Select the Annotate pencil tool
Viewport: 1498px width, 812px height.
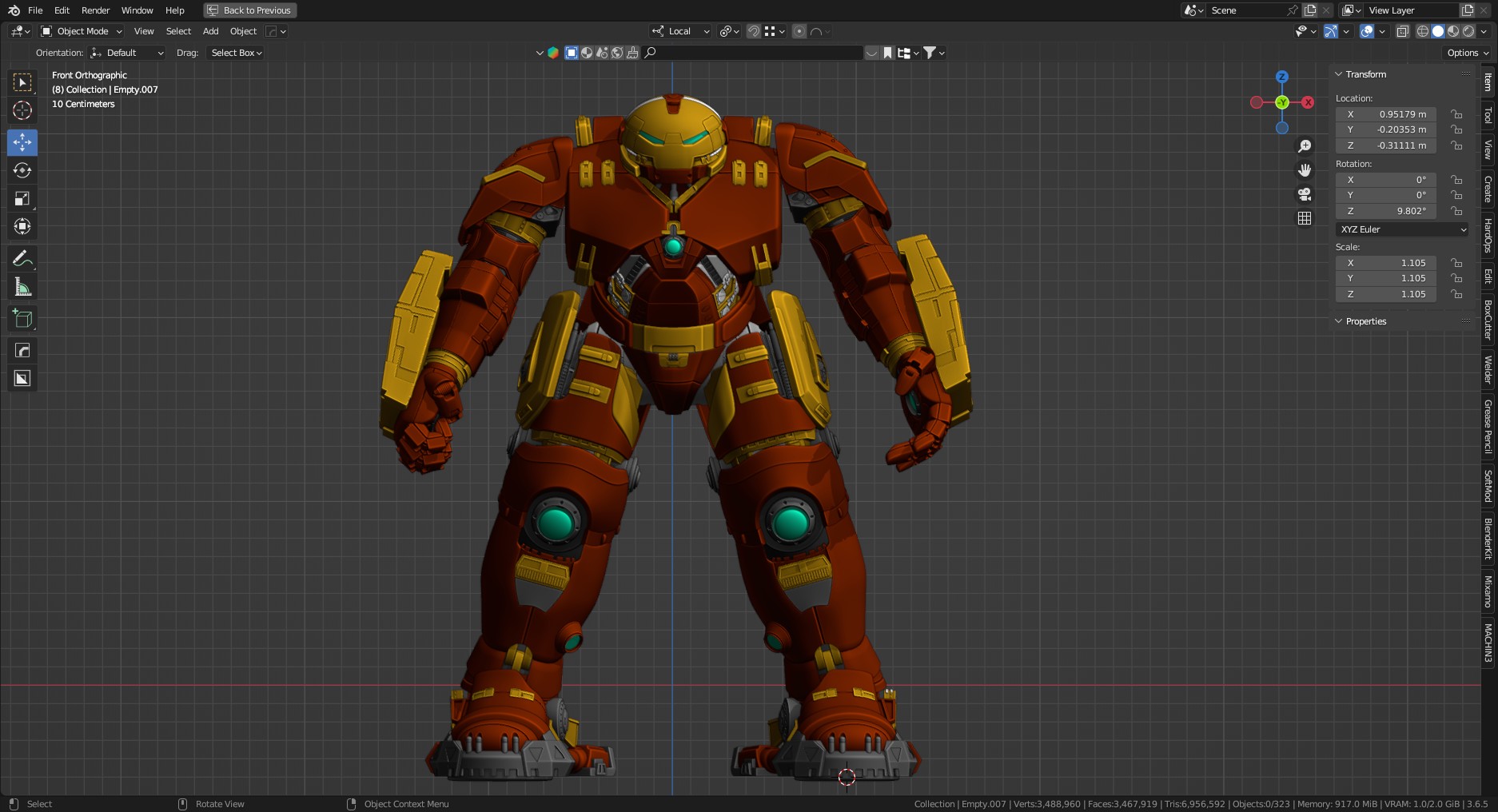coord(22,258)
